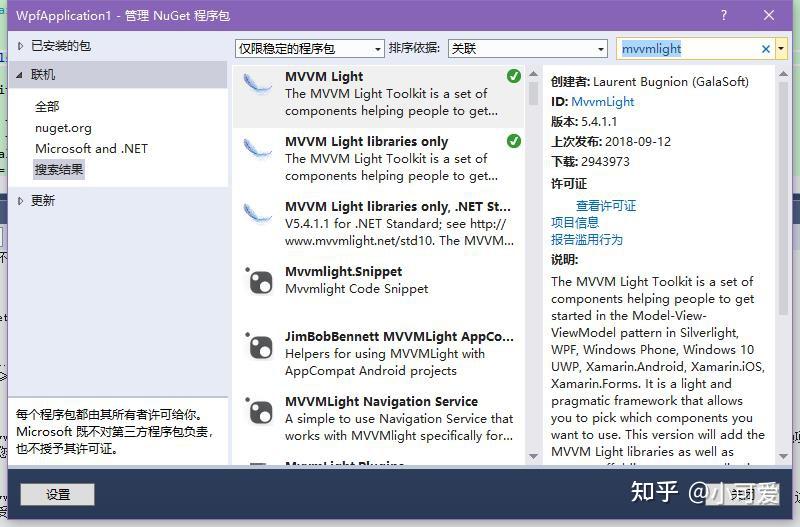The width and height of the screenshot is (800, 527).
Task: Clear the mvvmlight search text with X
Action: (765, 49)
